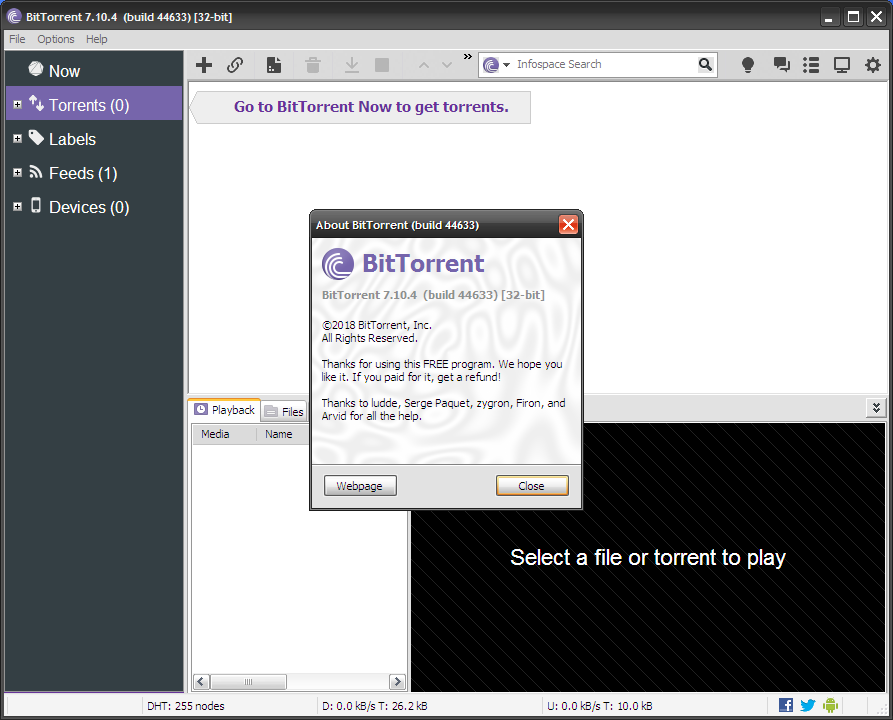Click the Move Down Queue arrow

[447, 65]
